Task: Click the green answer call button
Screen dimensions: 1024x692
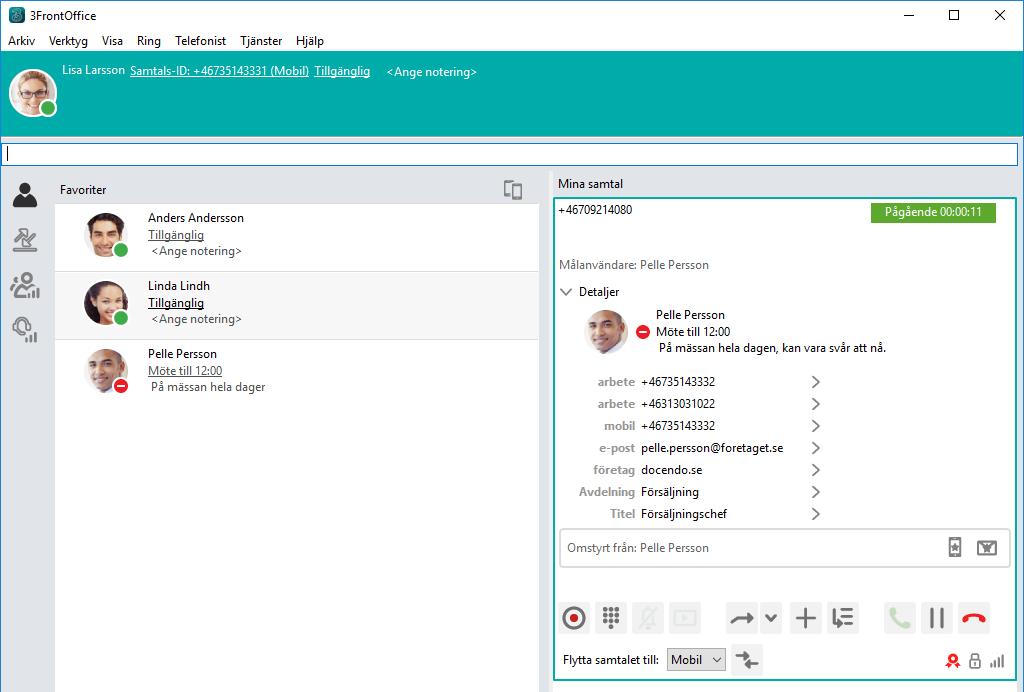Action: [x=899, y=618]
